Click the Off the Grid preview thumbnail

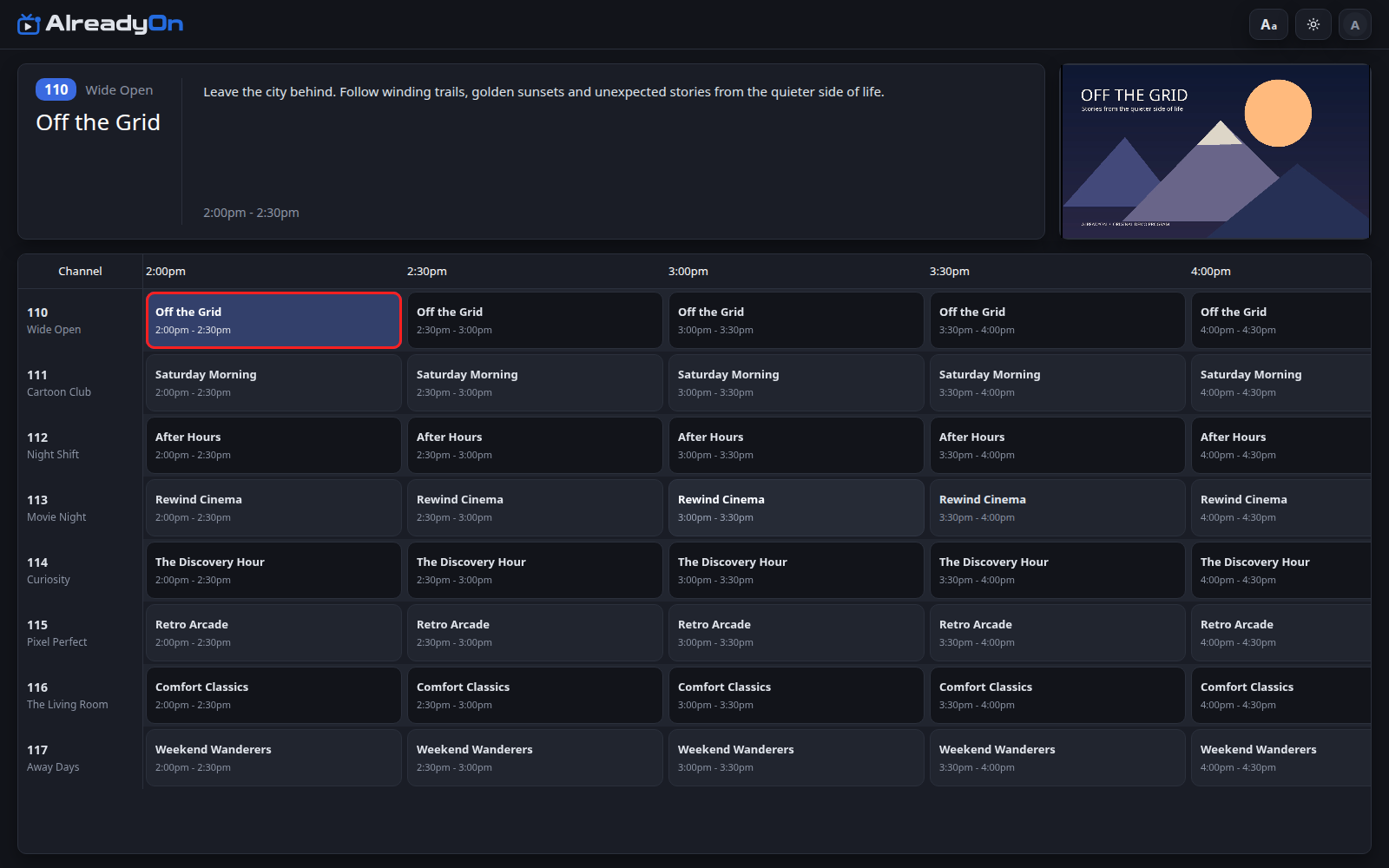(1215, 151)
